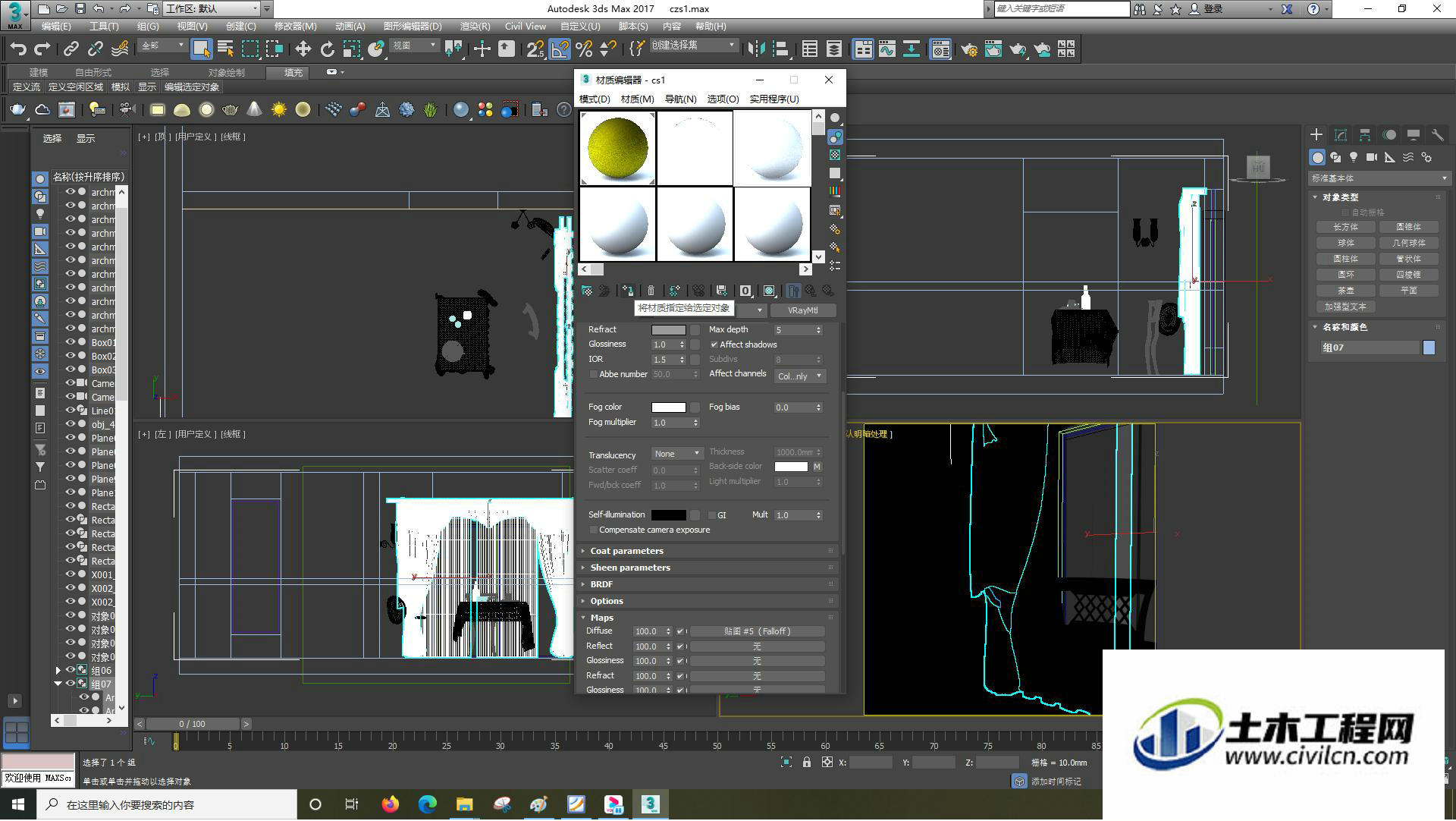Click 球体 create button
Viewport: 1456px width, 821px height.
(x=1345, y=243)
